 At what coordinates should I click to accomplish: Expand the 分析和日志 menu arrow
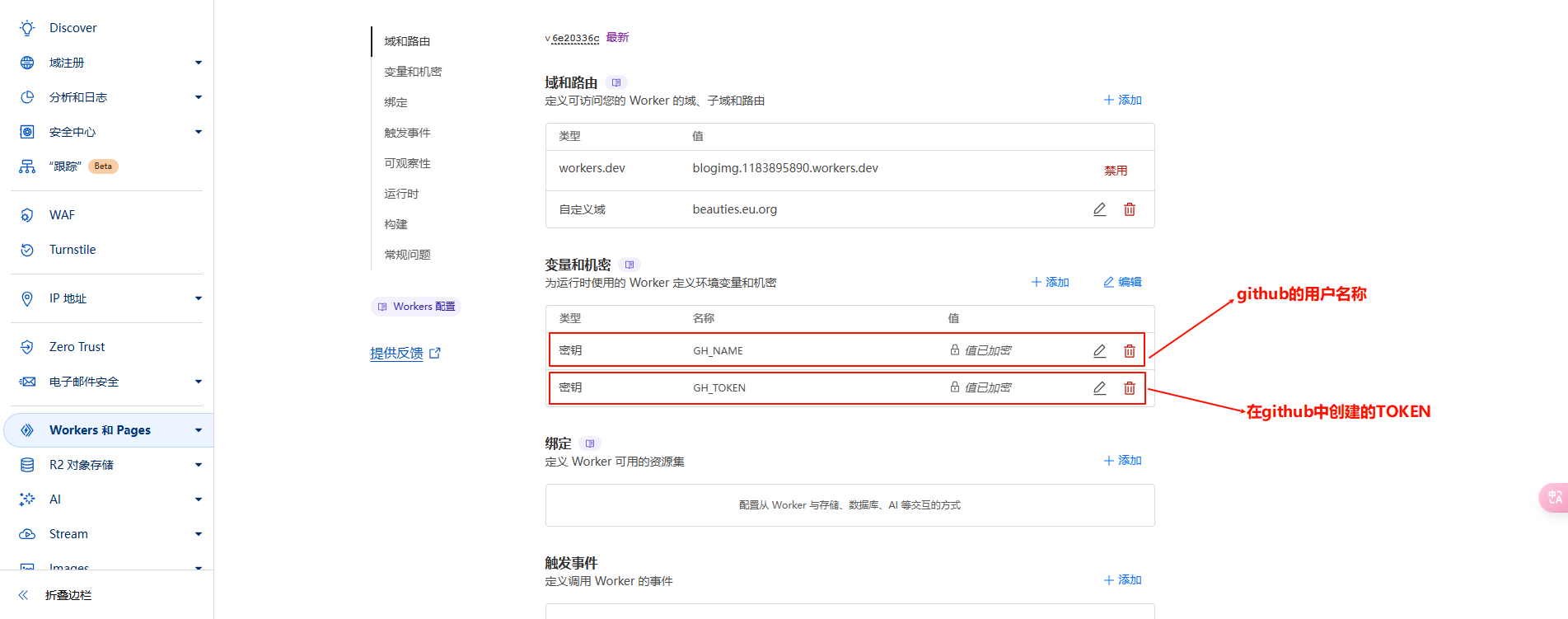199,97
